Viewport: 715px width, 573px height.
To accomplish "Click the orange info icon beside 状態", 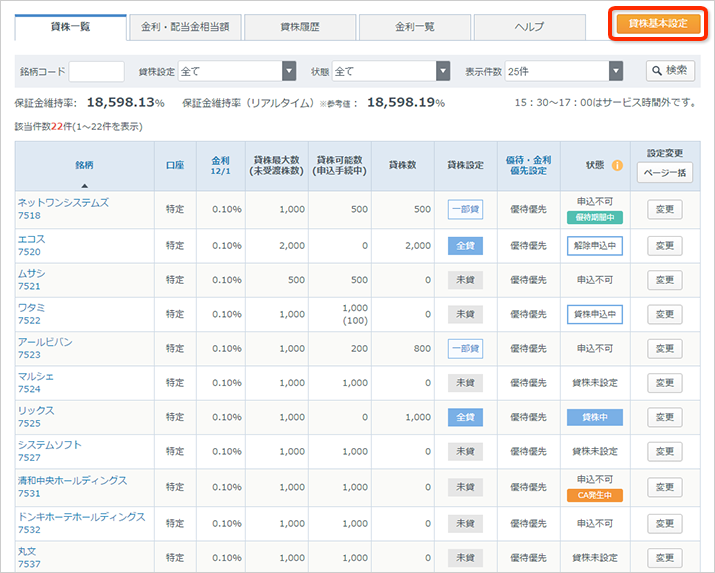I will tap(617, 166).
